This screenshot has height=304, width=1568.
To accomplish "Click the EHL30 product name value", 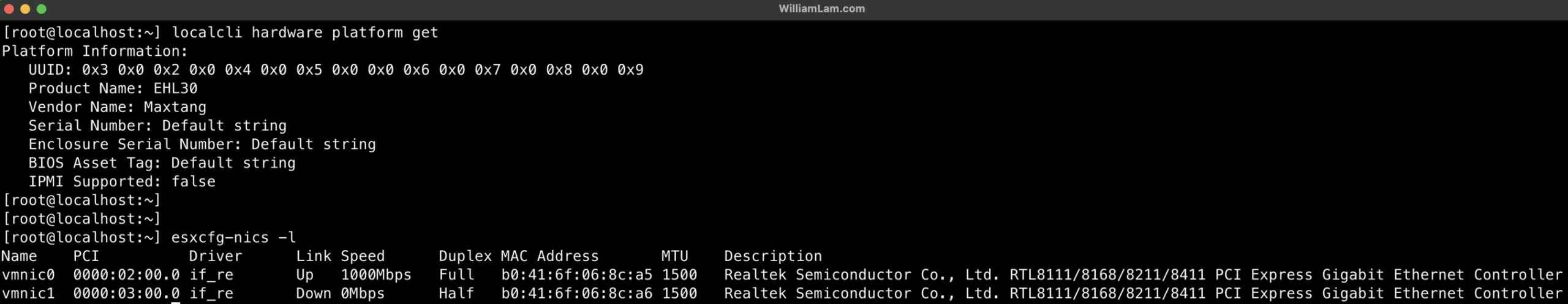I will (x=175, y=88).
